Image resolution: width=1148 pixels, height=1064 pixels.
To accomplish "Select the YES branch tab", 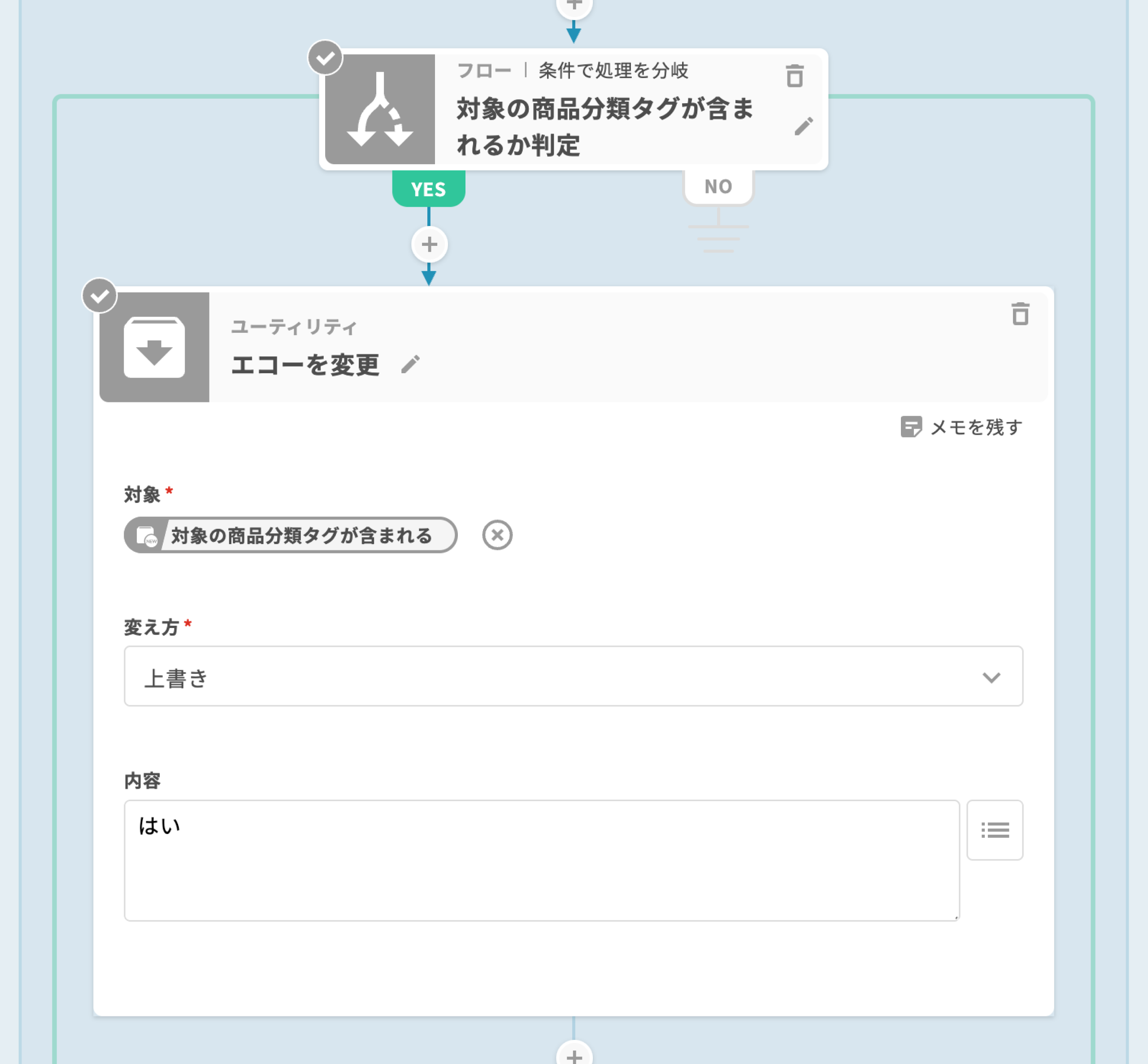I will tap(429, 189).
